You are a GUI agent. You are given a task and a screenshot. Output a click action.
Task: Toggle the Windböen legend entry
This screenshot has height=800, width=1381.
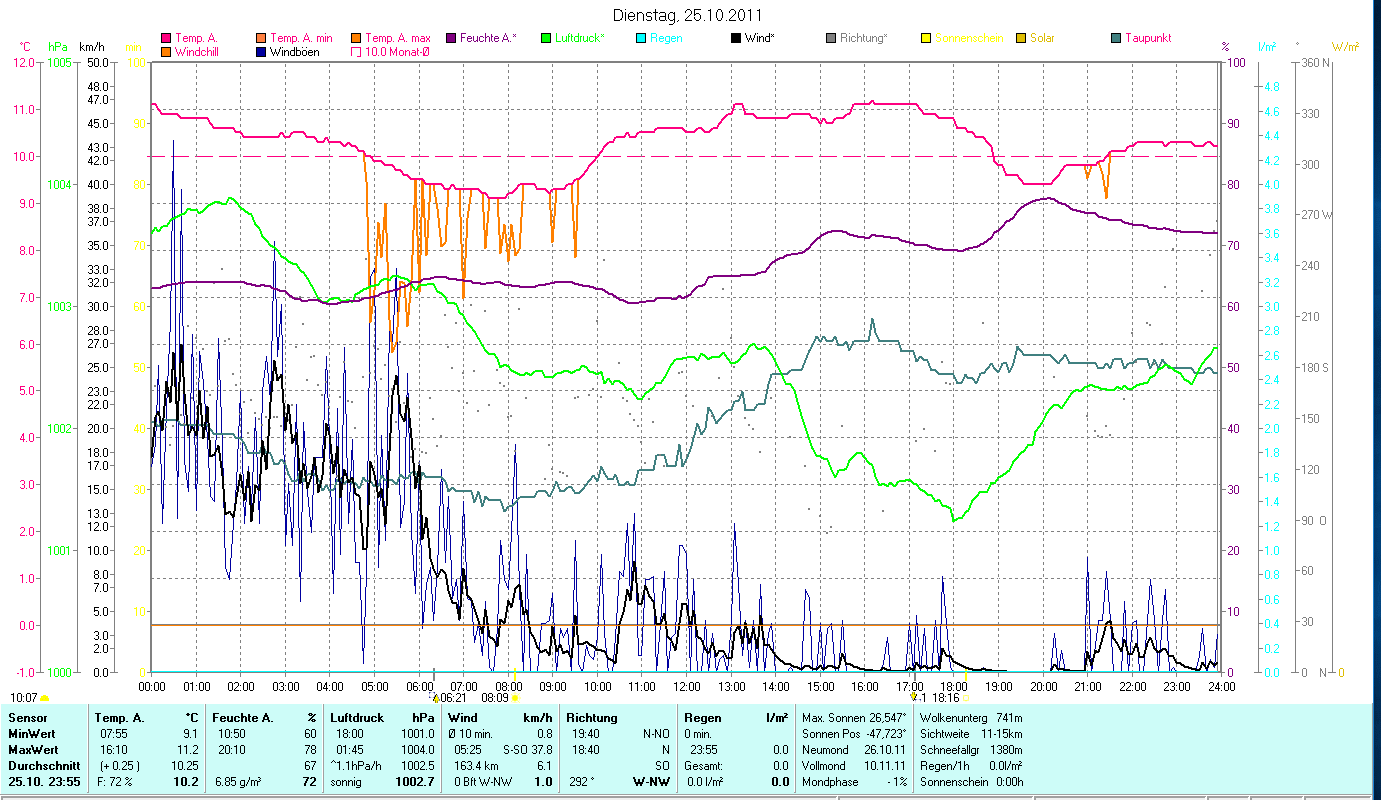pyautogui.click(x=262, y=52)
